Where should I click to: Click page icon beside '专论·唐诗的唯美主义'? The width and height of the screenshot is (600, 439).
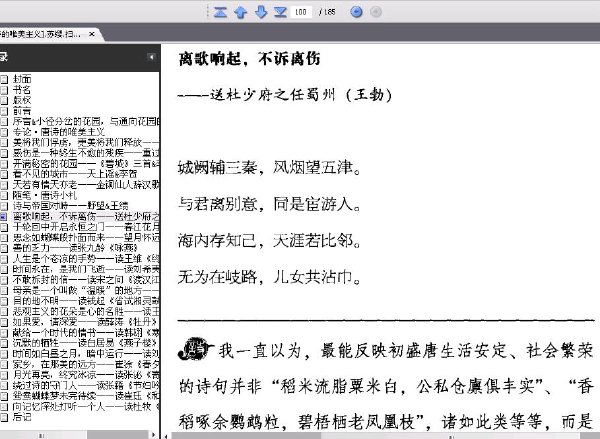point(4,132)
